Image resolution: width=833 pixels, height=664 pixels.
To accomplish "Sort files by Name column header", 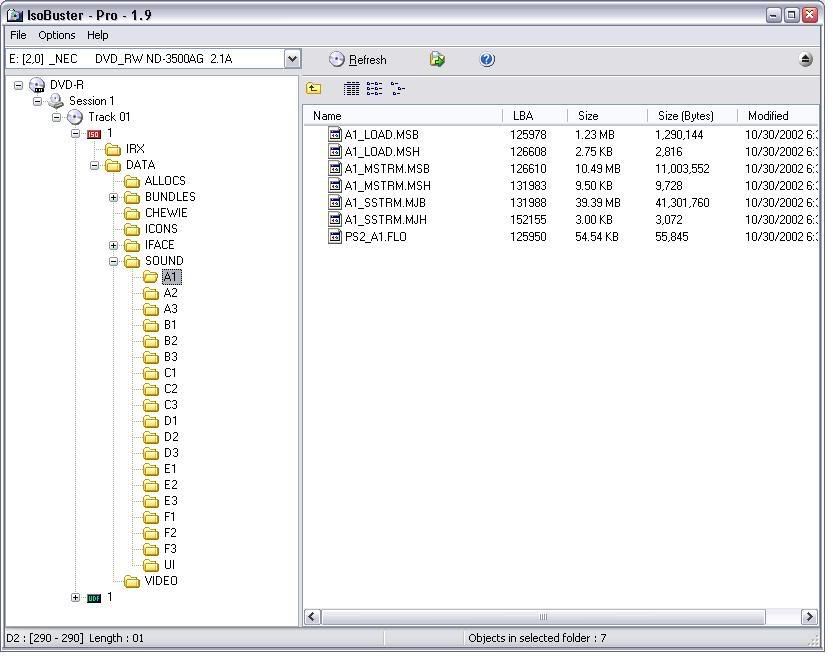I will pyautogui.click(x=403, y=116).
